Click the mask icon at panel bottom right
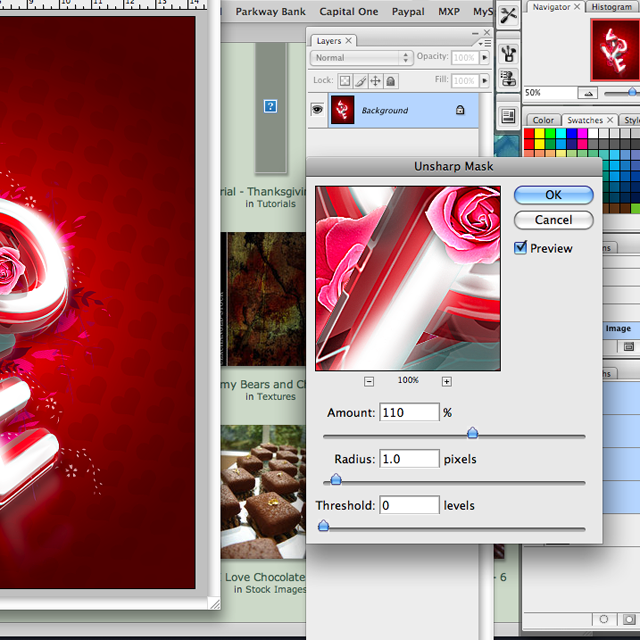The image size is (640, 640). pos(629,619)
